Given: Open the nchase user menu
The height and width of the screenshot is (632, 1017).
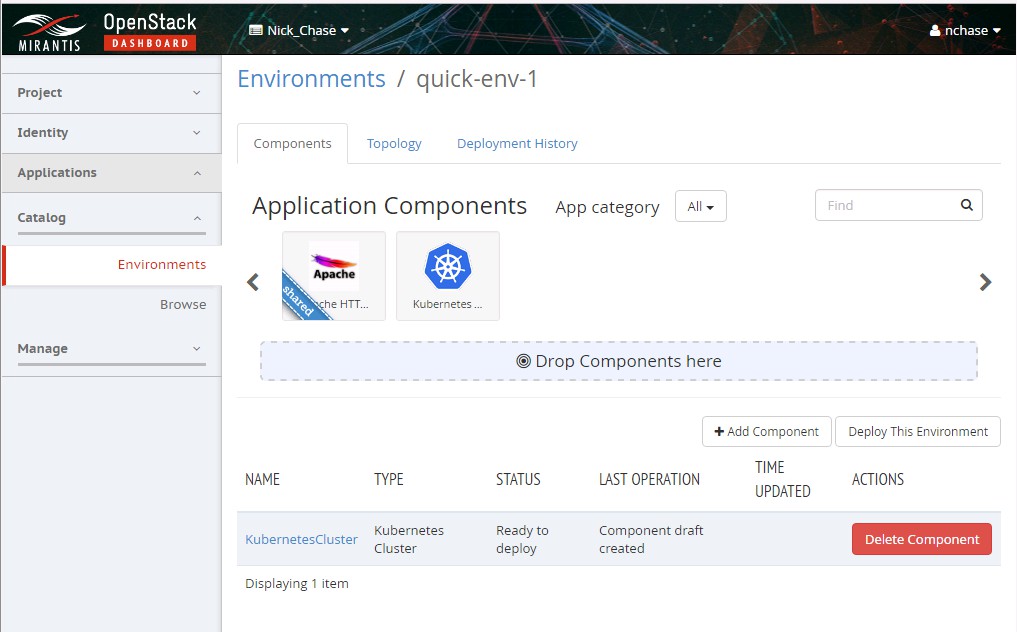Looking at the screenshot, I should click(x=965, y=30).
